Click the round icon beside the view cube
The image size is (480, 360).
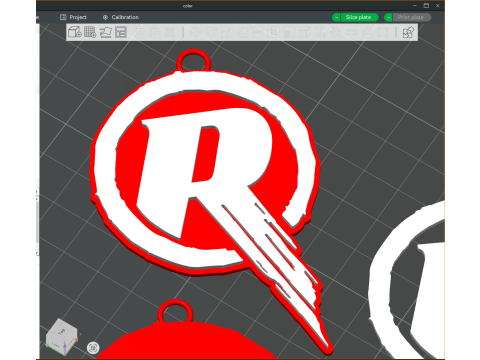[93, 348]
